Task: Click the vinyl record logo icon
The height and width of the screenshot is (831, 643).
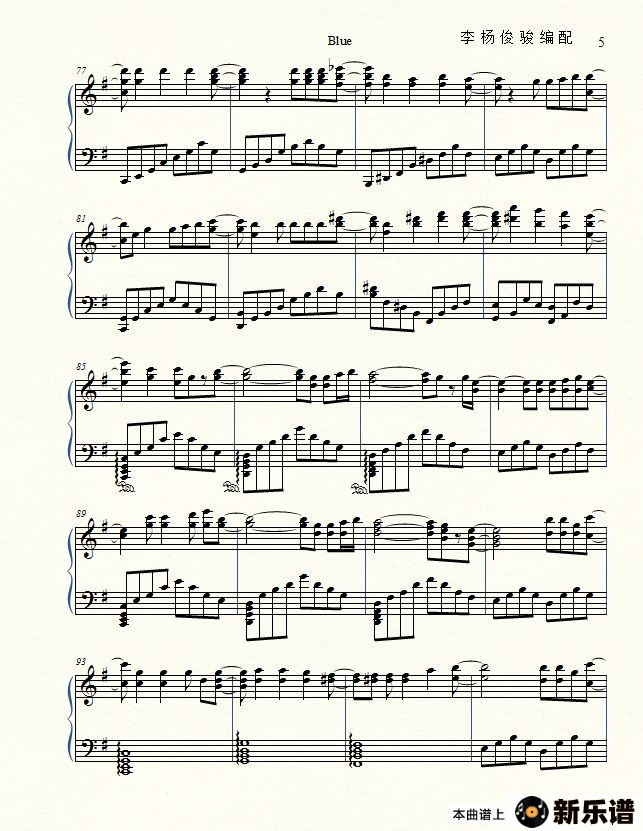Action: point(532,811)
